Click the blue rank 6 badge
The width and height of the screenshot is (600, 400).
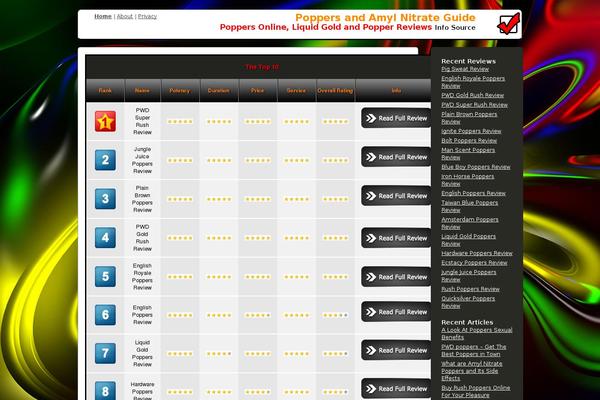[105, 315]
